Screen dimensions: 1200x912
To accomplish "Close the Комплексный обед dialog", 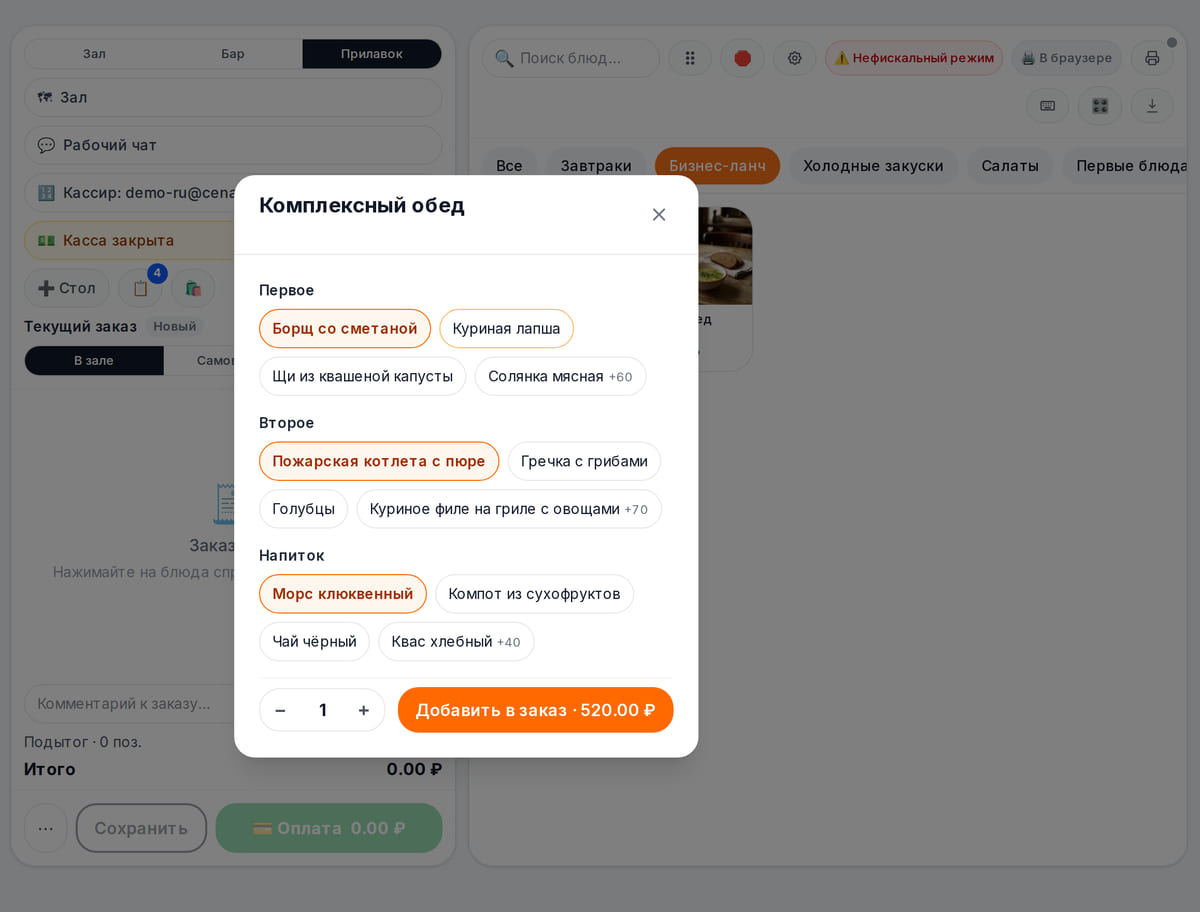I will (659, 214).
